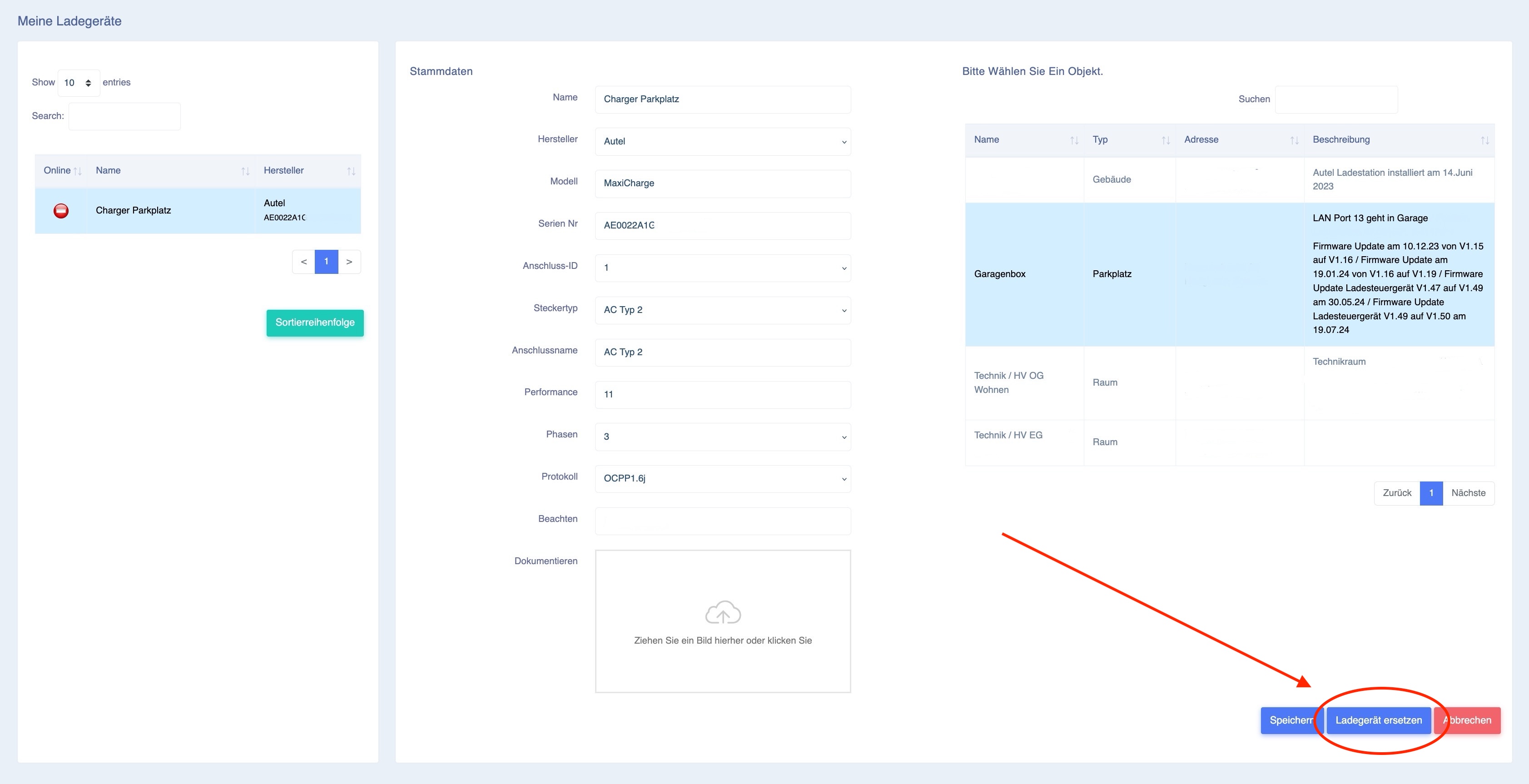This screenshot has width=1529, height=784.
Task: Sort charger list by Name column
Action: point(171,171)
